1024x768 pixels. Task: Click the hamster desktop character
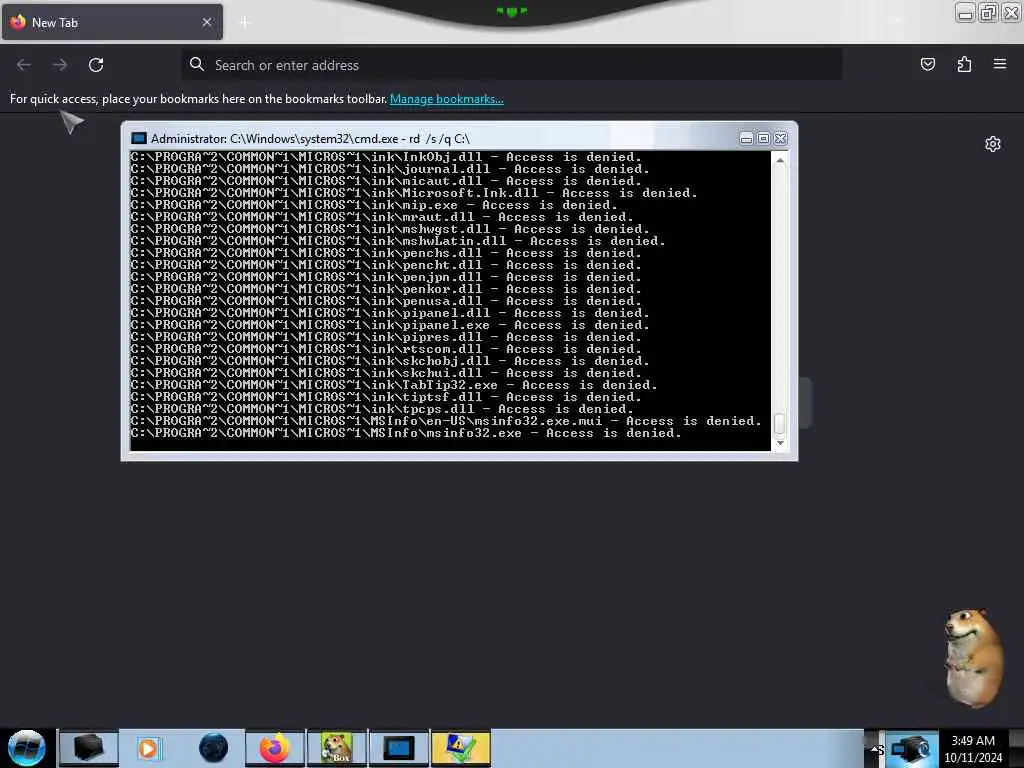click(x=974, y=658)
